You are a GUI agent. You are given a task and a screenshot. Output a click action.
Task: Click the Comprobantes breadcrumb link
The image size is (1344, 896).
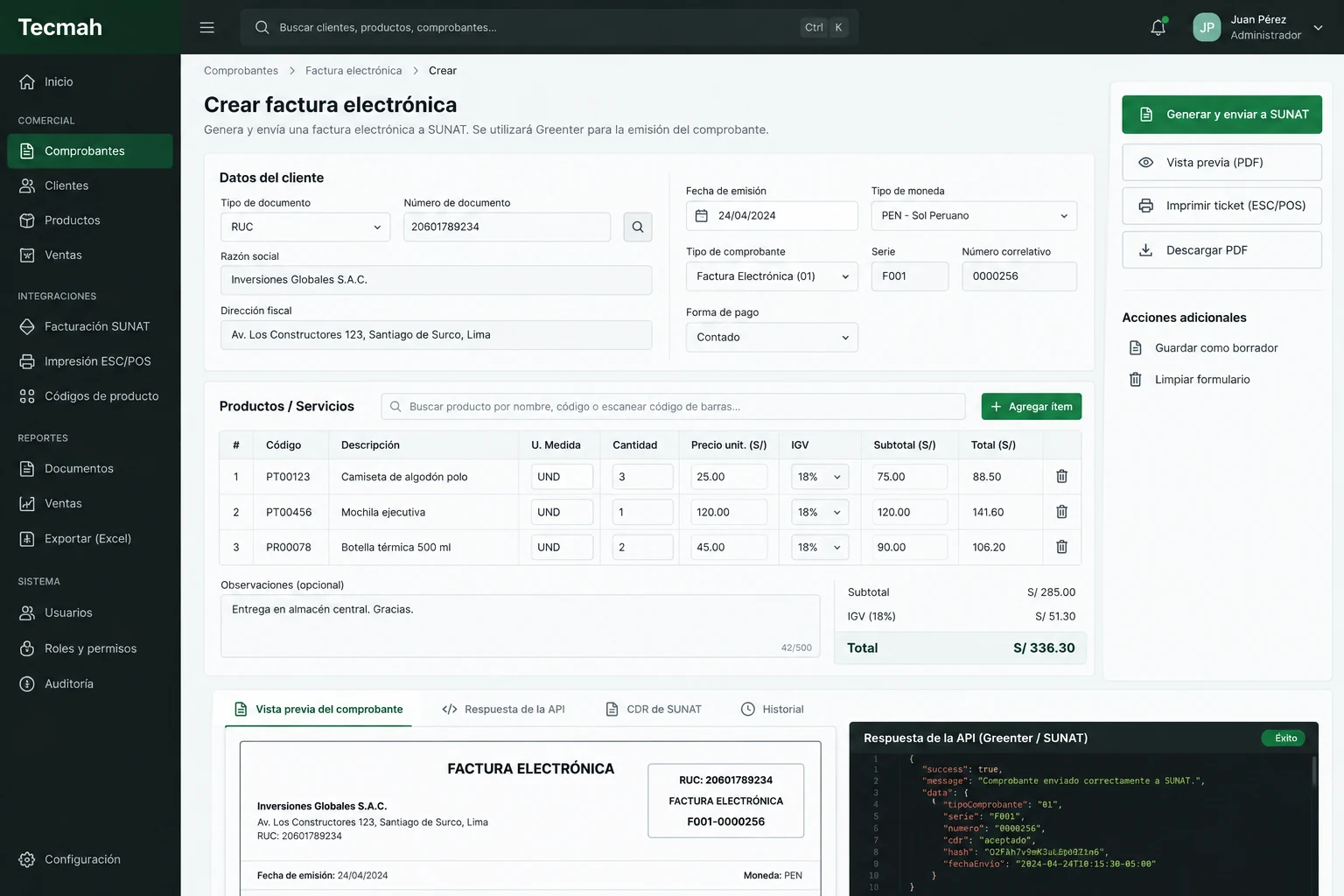click(x=241, y=71)
